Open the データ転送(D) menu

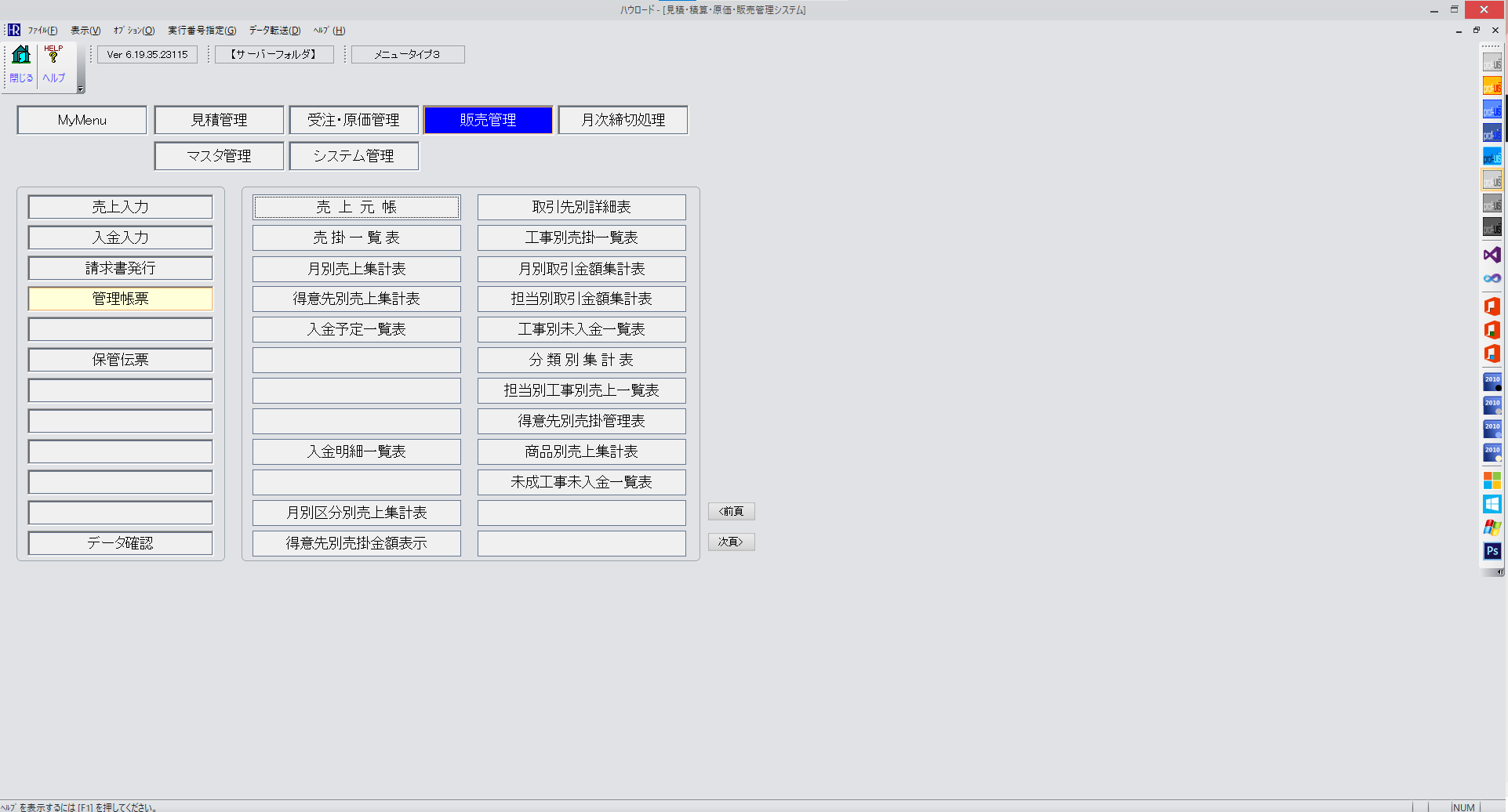coord(274,31)
